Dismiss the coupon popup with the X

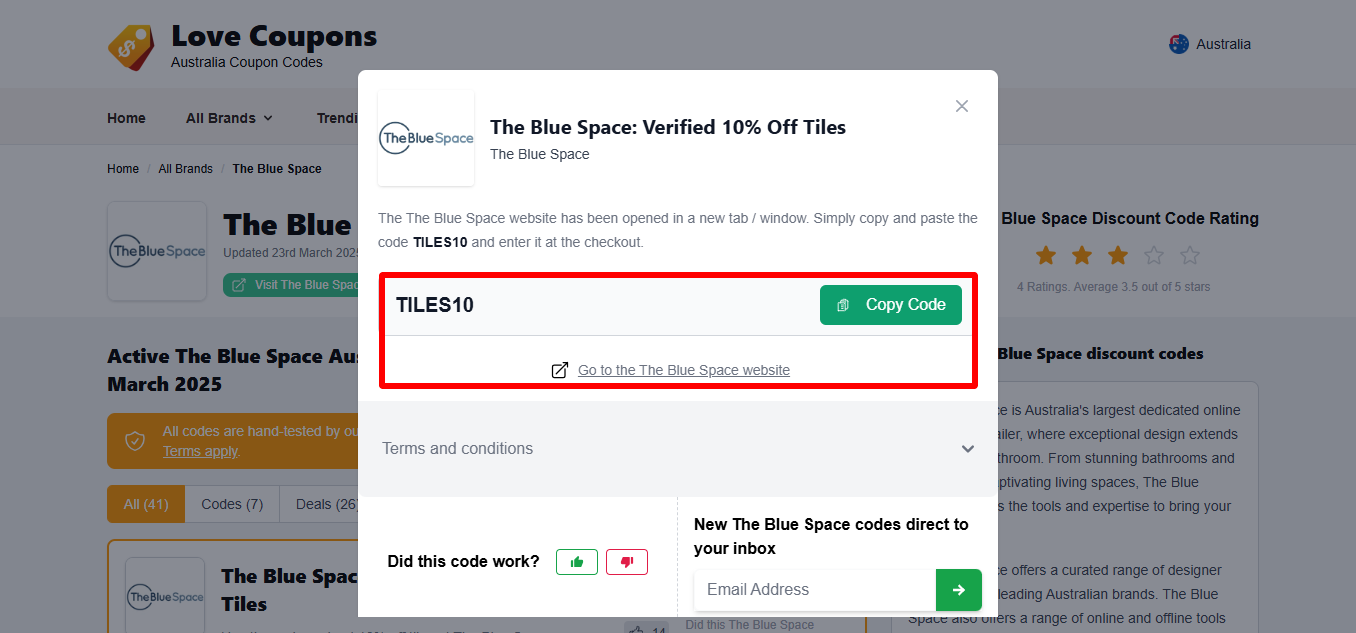pos(961,105)
